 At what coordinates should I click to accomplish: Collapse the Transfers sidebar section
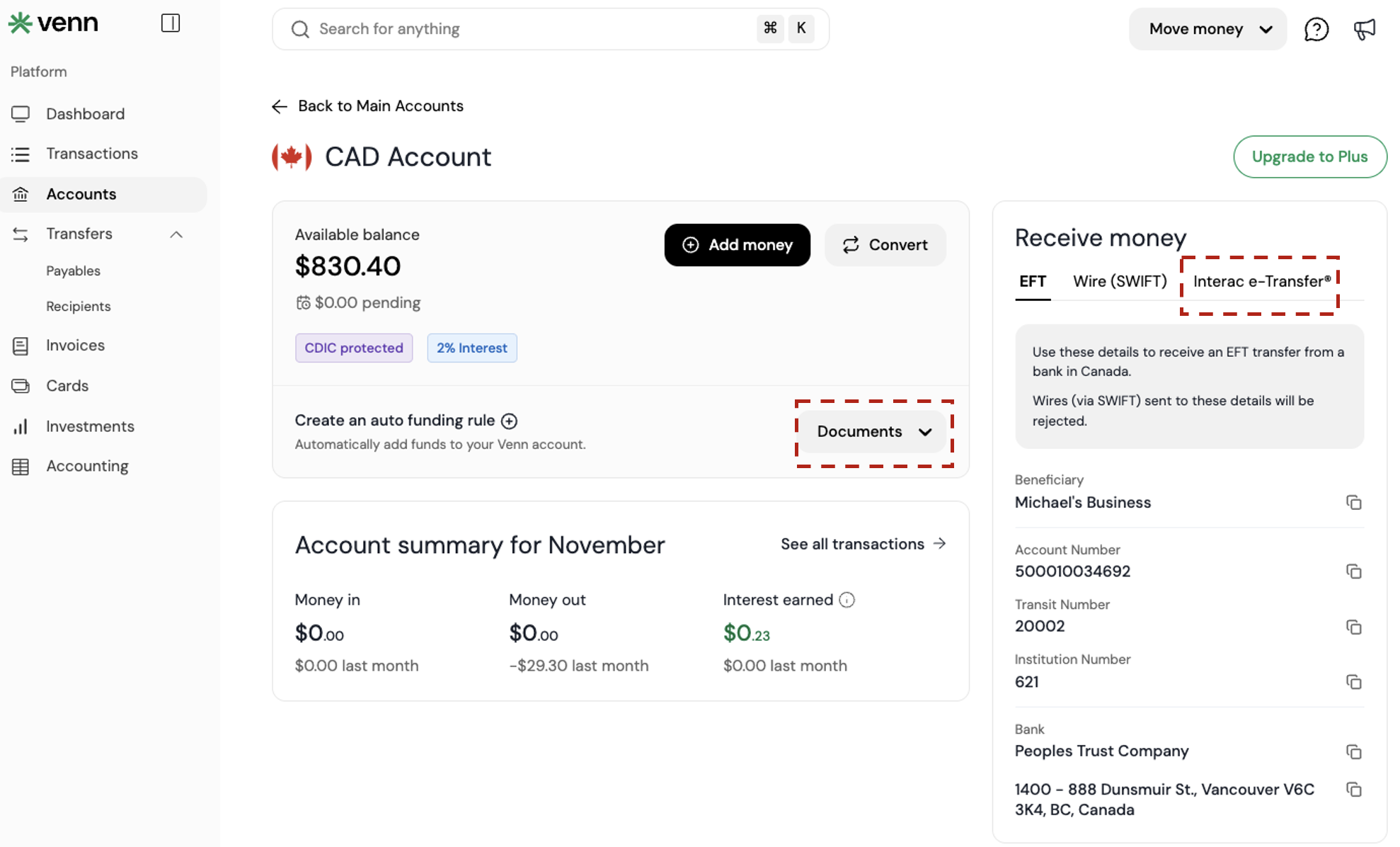tap(176, 234)
